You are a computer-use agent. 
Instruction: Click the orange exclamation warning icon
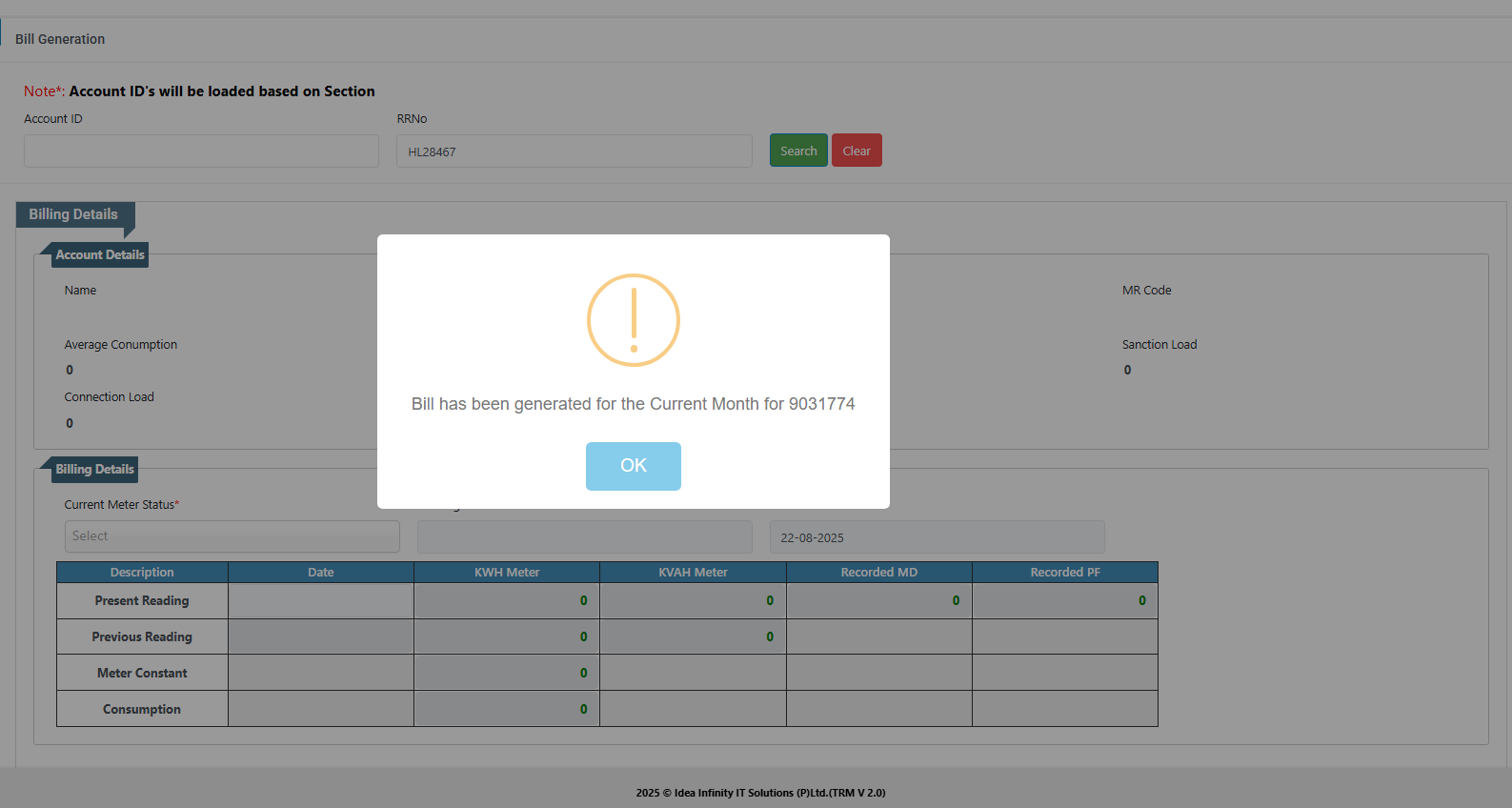634,320
